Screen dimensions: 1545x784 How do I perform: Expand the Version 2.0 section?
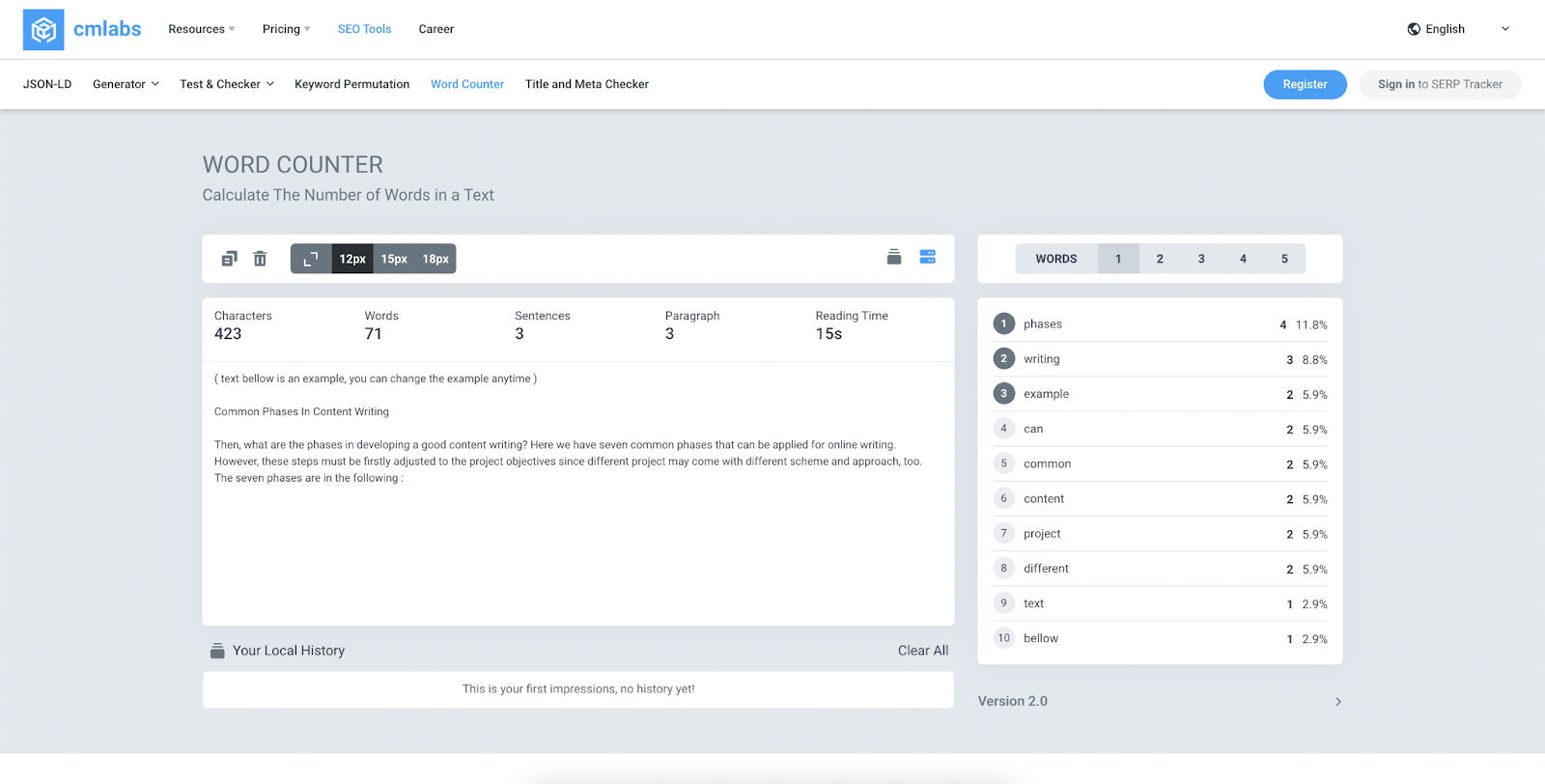1160,701
